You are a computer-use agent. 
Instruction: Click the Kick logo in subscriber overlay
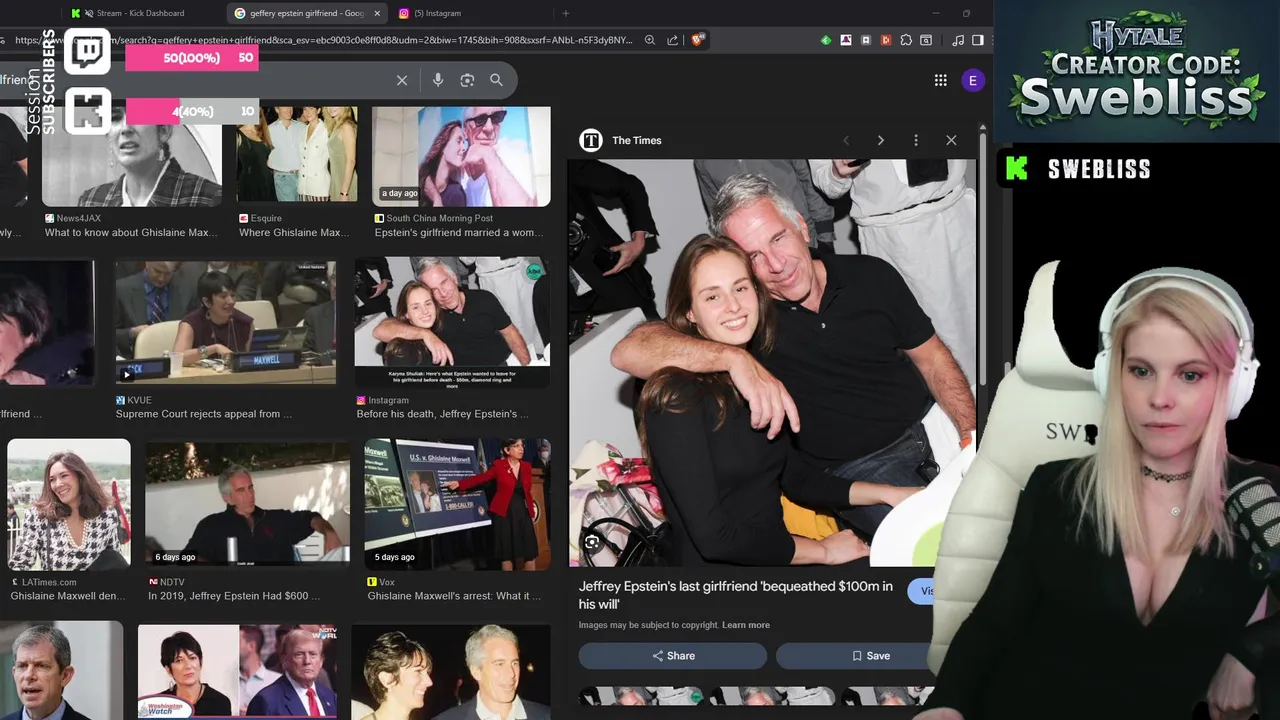(x=88, y=110)
